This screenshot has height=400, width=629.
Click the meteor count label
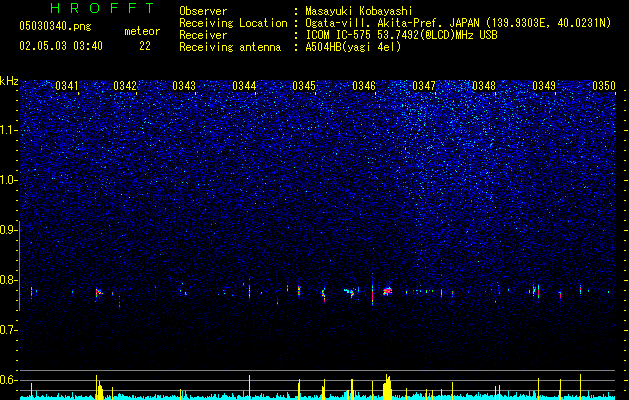[x=142, y=31]
